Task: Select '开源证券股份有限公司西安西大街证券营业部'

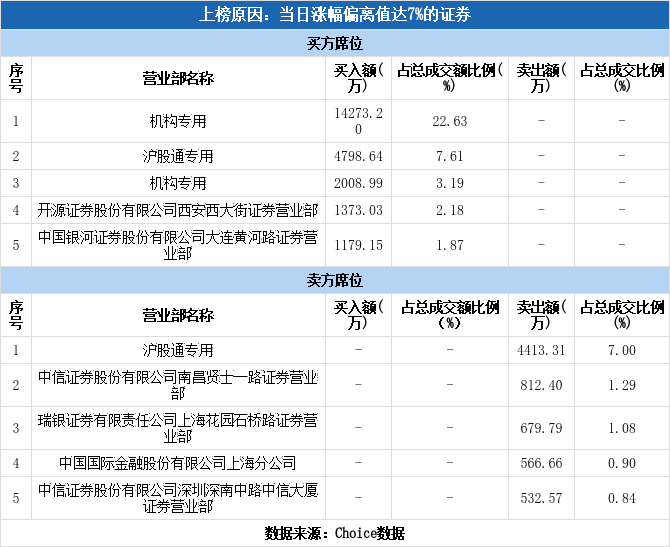Action: pos(178,210)
